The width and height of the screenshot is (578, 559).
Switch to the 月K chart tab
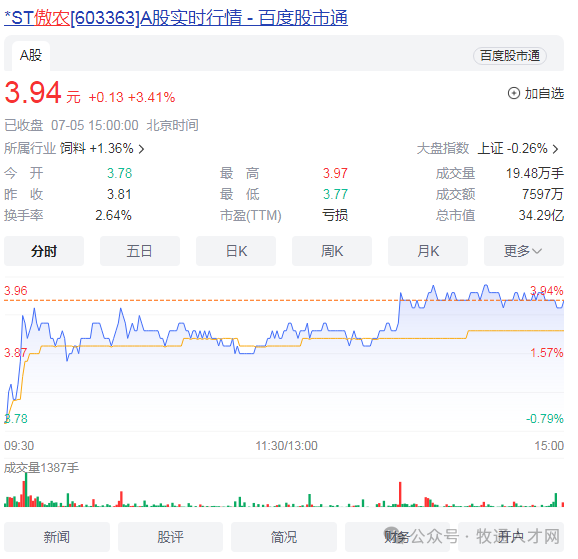pyautogui.click(x=428, y=251)
